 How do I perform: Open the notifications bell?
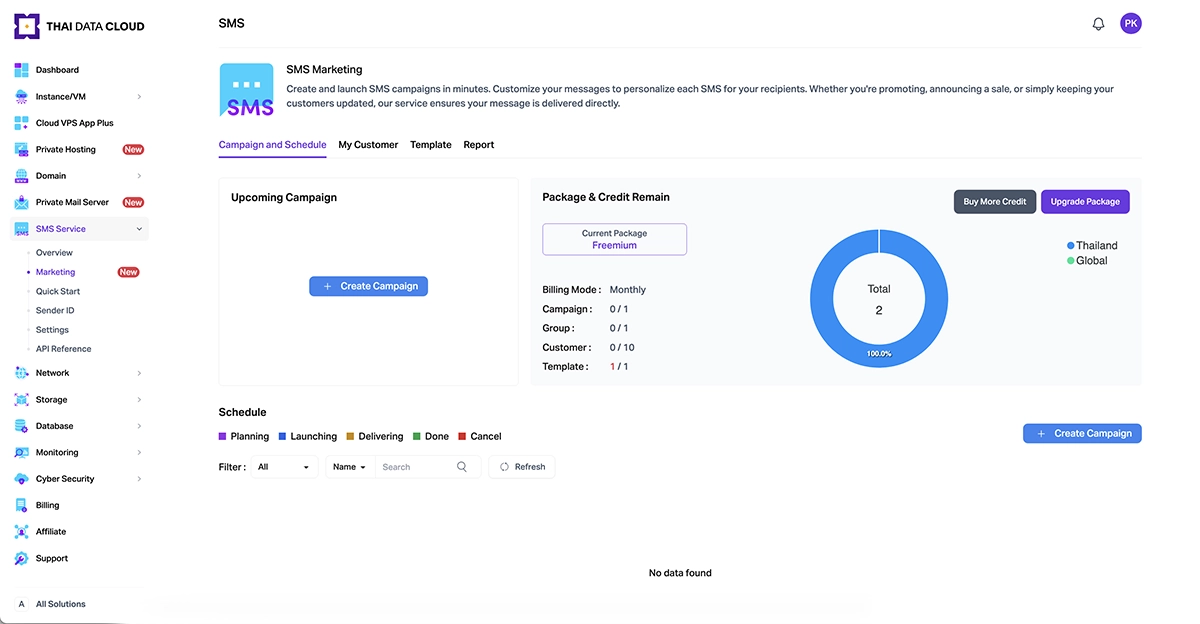1098,24
